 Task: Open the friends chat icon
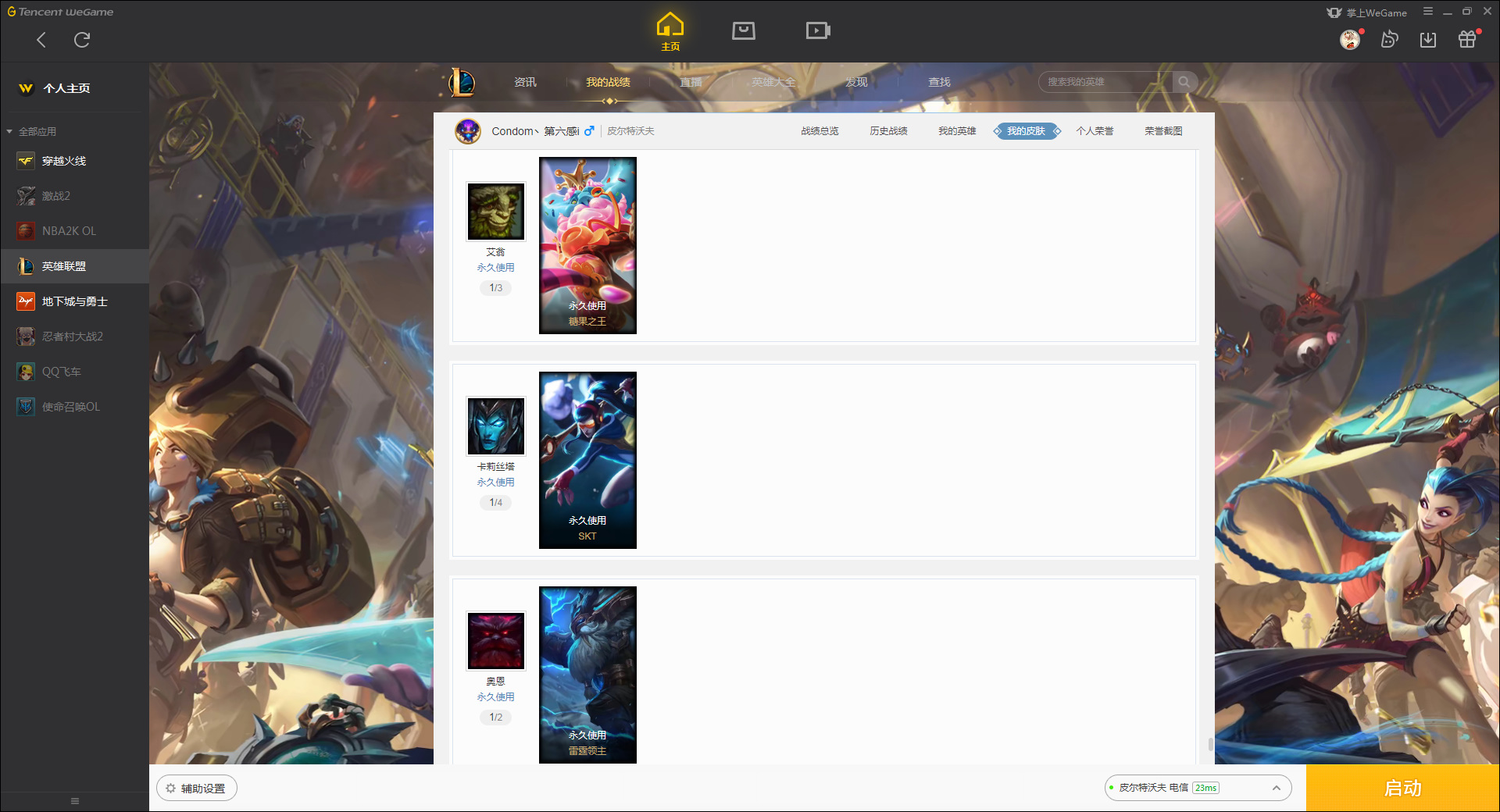tap(1389, 39)
